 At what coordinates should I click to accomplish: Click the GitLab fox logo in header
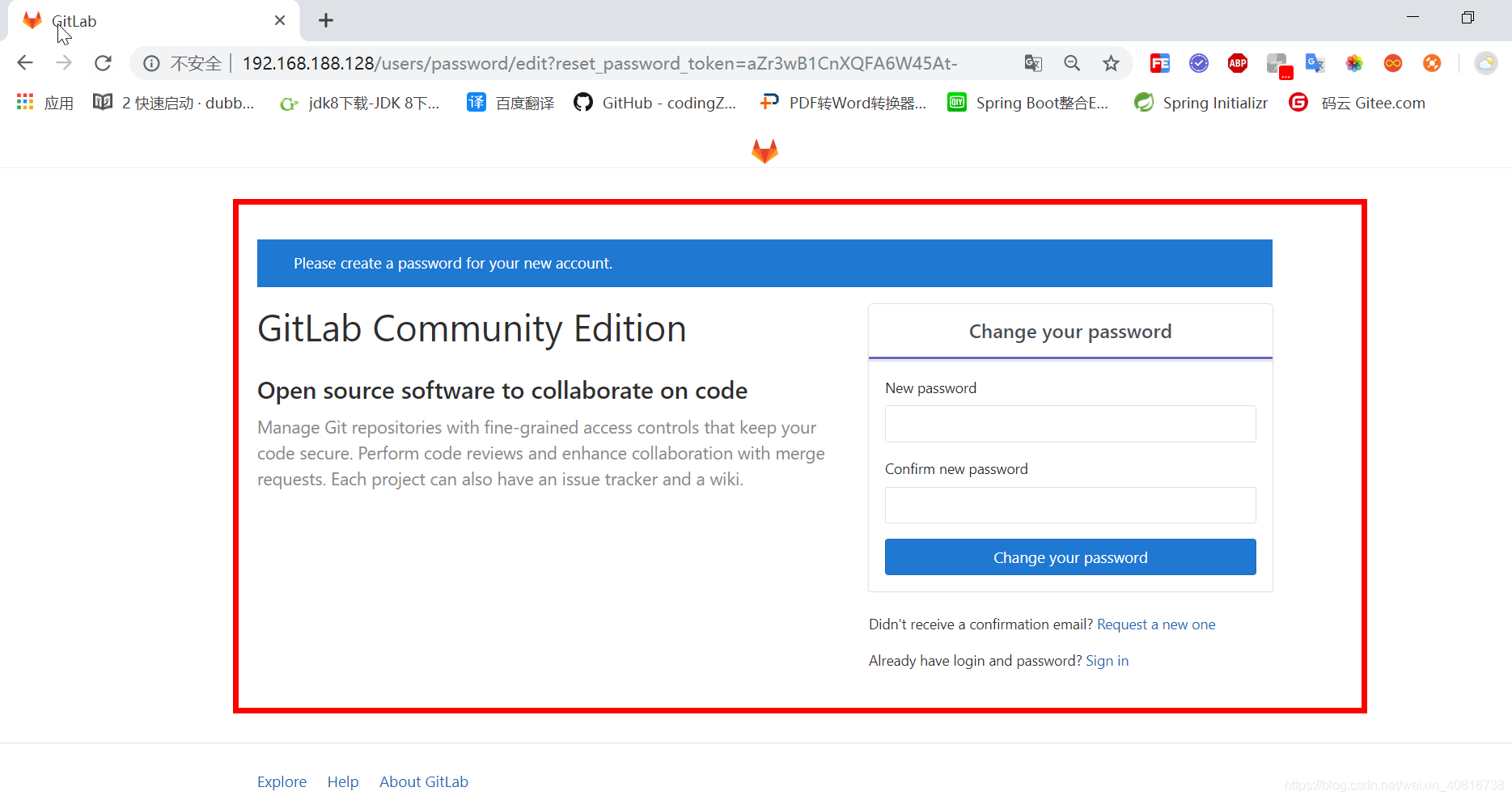pyautogui.click(x=764, y=150)
